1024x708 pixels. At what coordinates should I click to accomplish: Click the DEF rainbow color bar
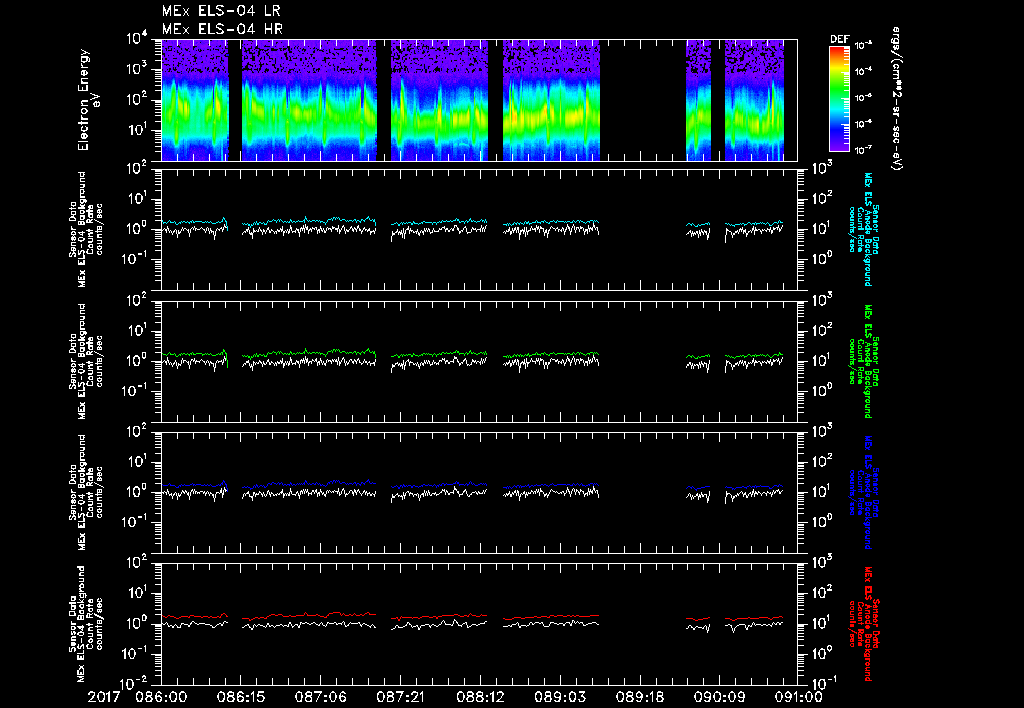(839, 99)
